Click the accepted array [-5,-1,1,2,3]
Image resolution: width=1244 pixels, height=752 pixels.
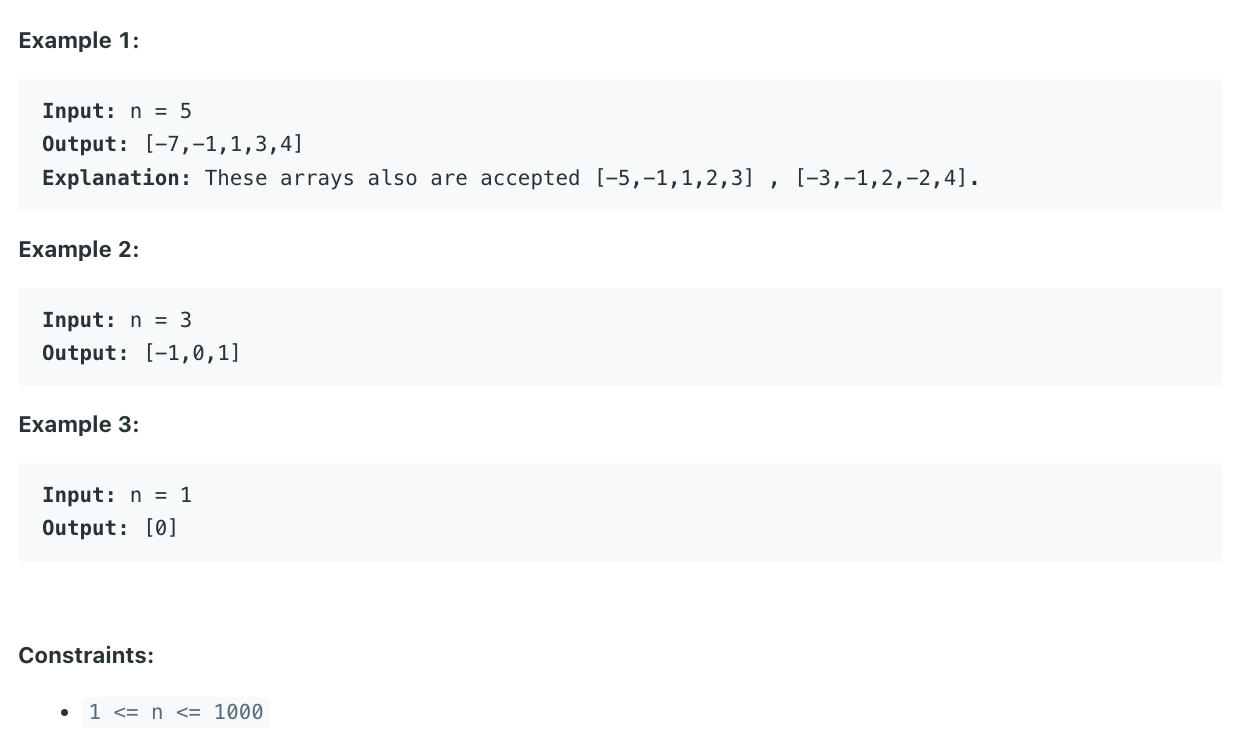674,178
